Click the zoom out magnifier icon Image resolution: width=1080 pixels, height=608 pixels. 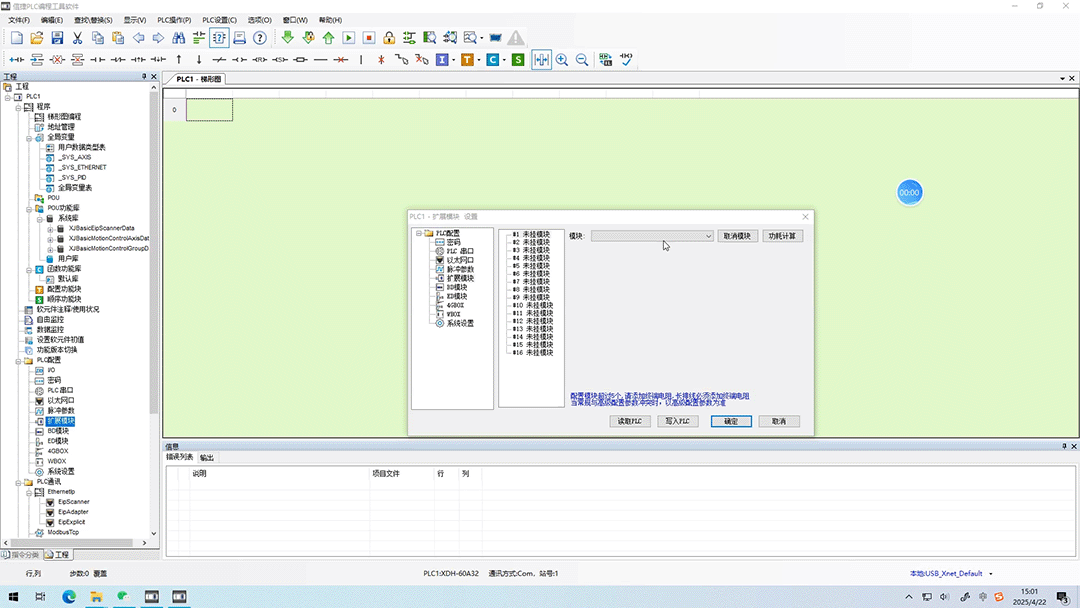(x=582, y=60)
